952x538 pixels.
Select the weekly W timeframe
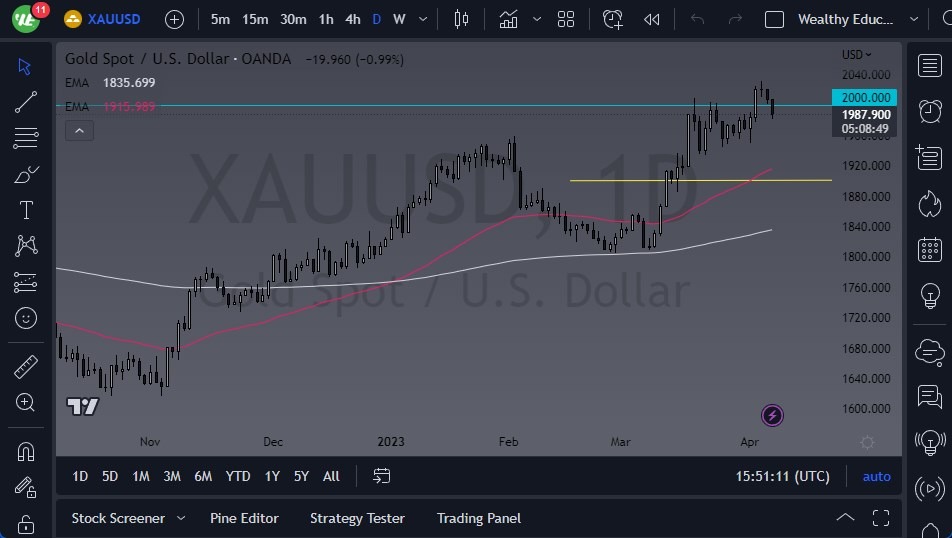tap(399, 19)
